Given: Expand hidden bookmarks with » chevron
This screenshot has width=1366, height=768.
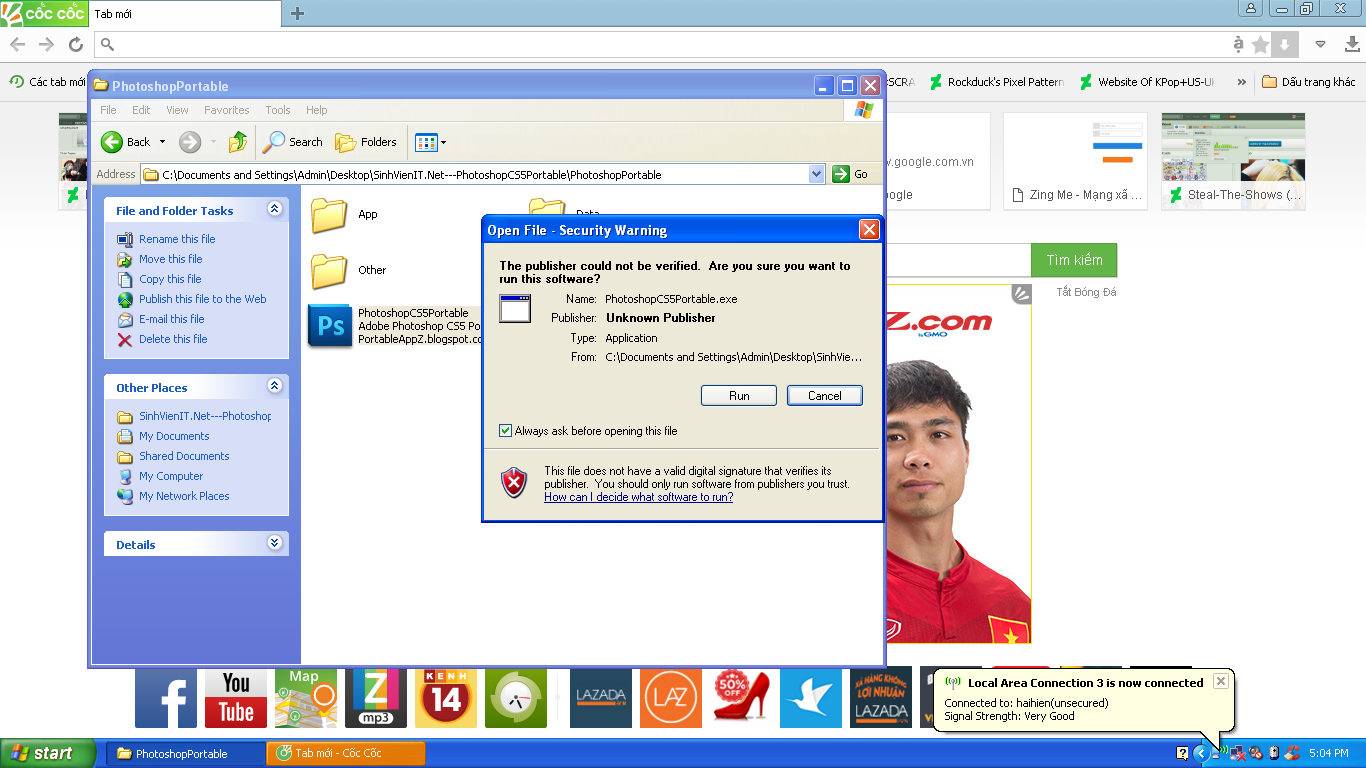Looking at the screenshot, I should tap(1242, 82).
